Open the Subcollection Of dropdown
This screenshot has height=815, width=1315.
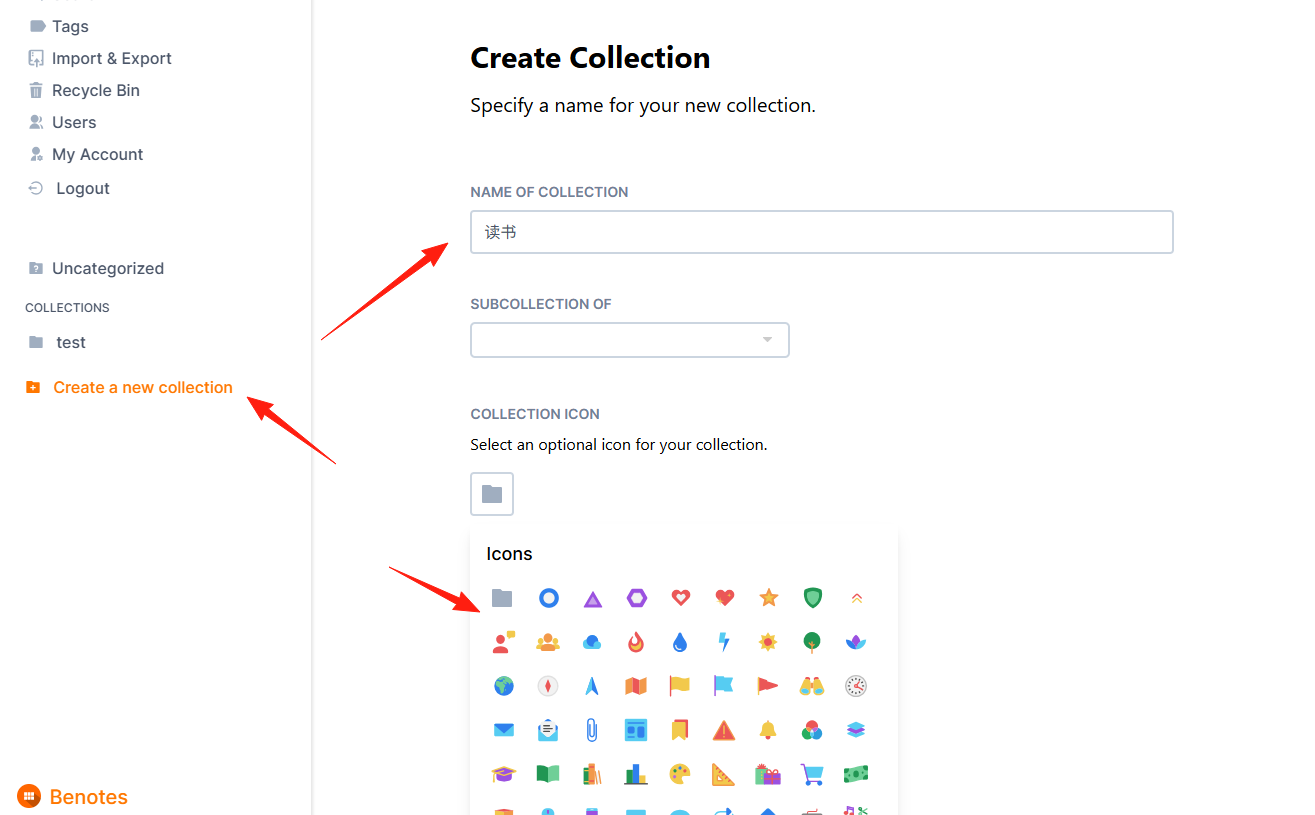click(630, 340)
